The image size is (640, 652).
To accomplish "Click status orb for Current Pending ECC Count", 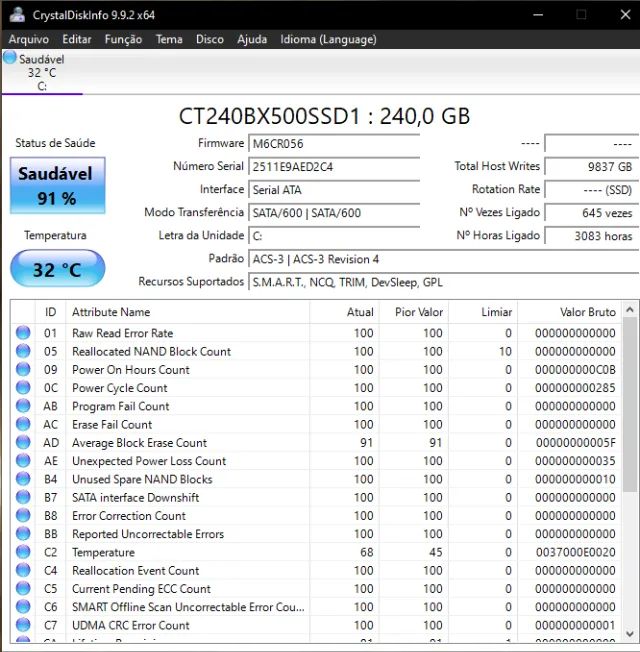I will pos(23,589).
